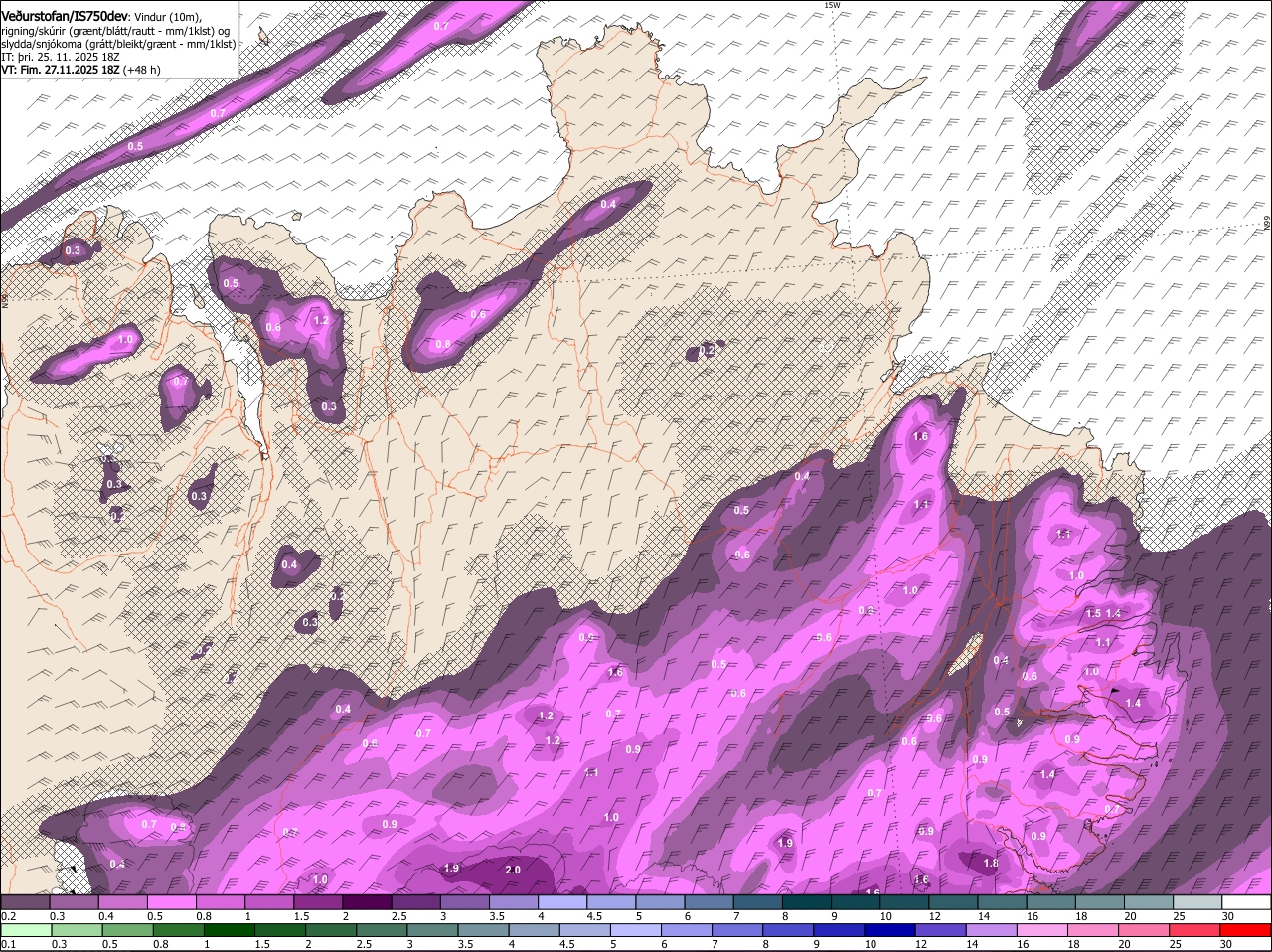Pick the palest green rain swatch starting at 0.1
Image resolution: width=1272 pixels, height=952 pixels.
click(26, 931)
